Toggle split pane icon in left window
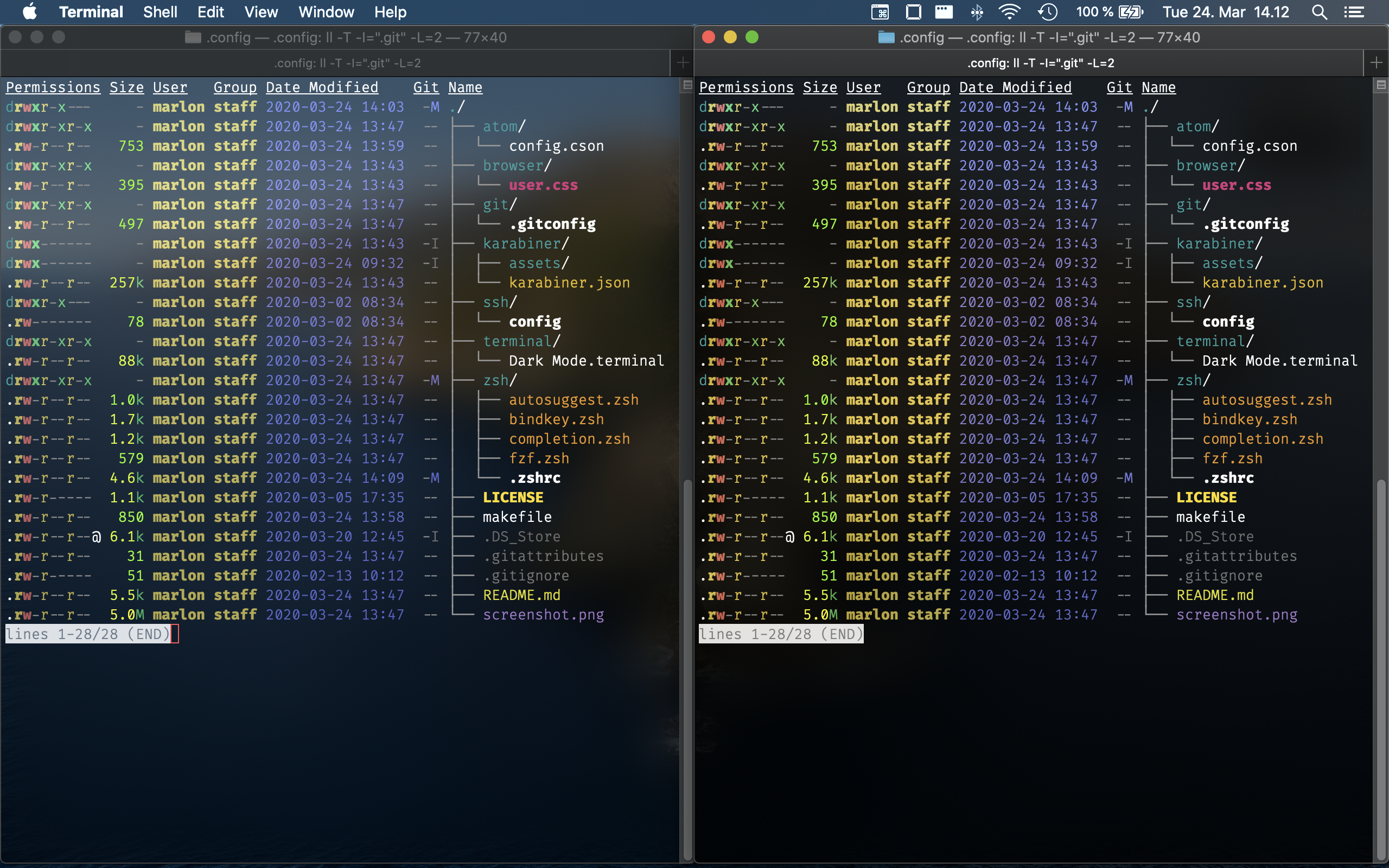Image resolution: width=1389 pixels, height=868 pixels. 687,86
